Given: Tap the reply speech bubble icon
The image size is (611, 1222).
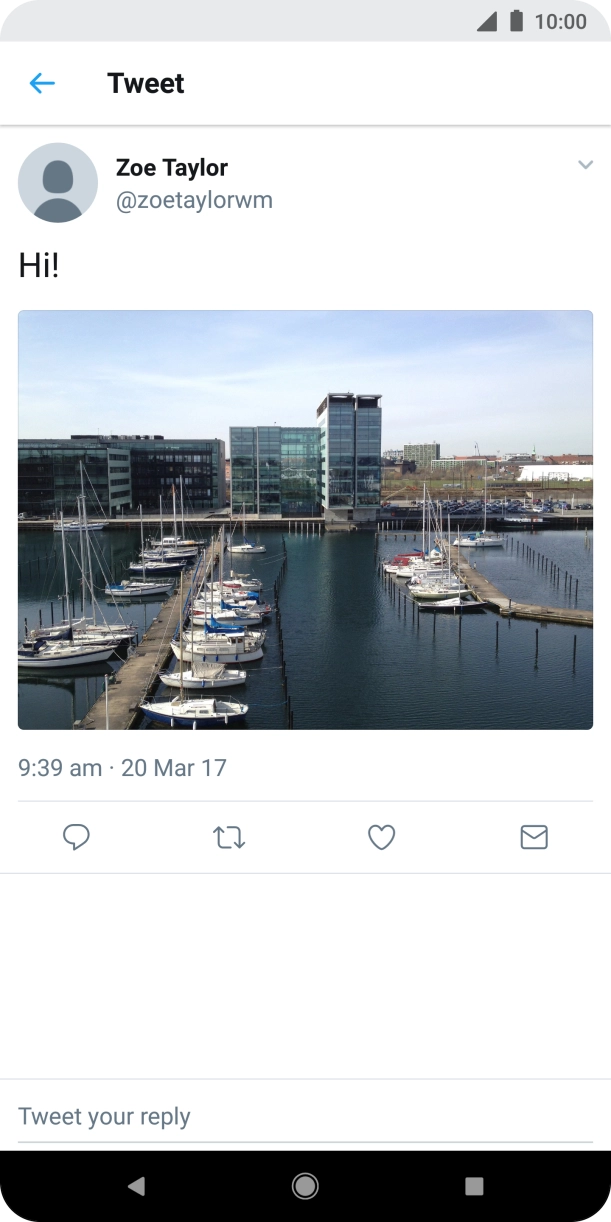Looking at the screenshot, I should 77,837.
